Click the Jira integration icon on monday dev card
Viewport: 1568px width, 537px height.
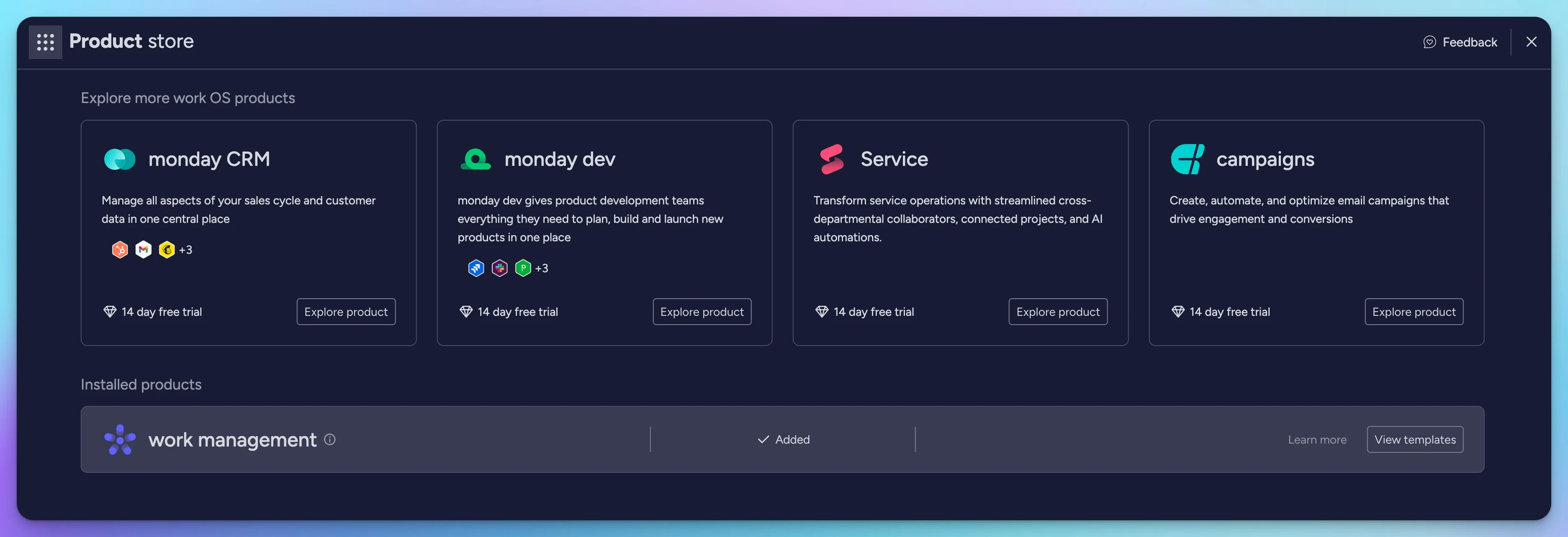click(x=476, y=268)
